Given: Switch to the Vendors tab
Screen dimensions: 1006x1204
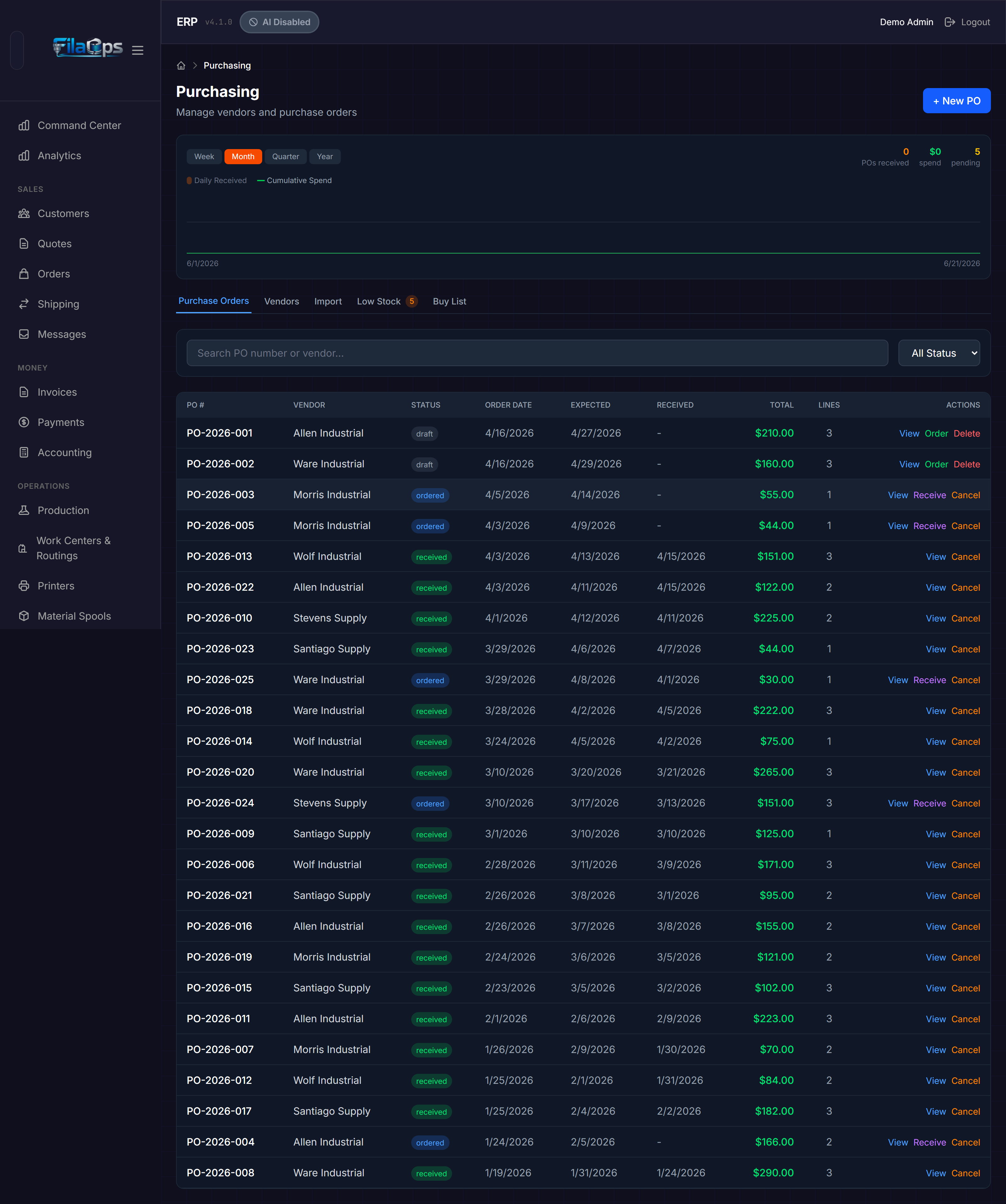Looking at the screenshot, I should coord(281,302).
